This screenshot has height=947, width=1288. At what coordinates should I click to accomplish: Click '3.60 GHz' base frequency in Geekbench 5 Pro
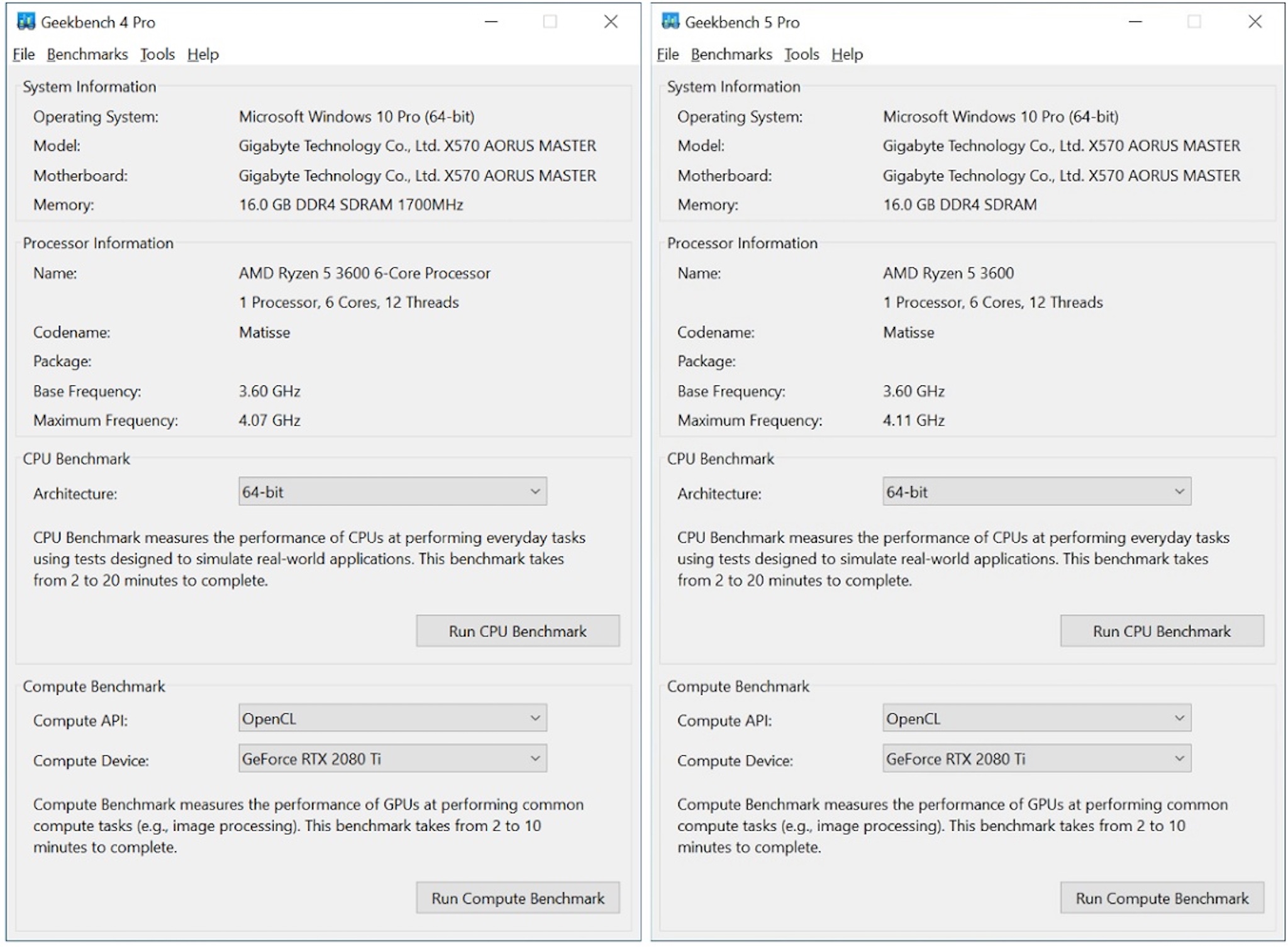[914, 392]
